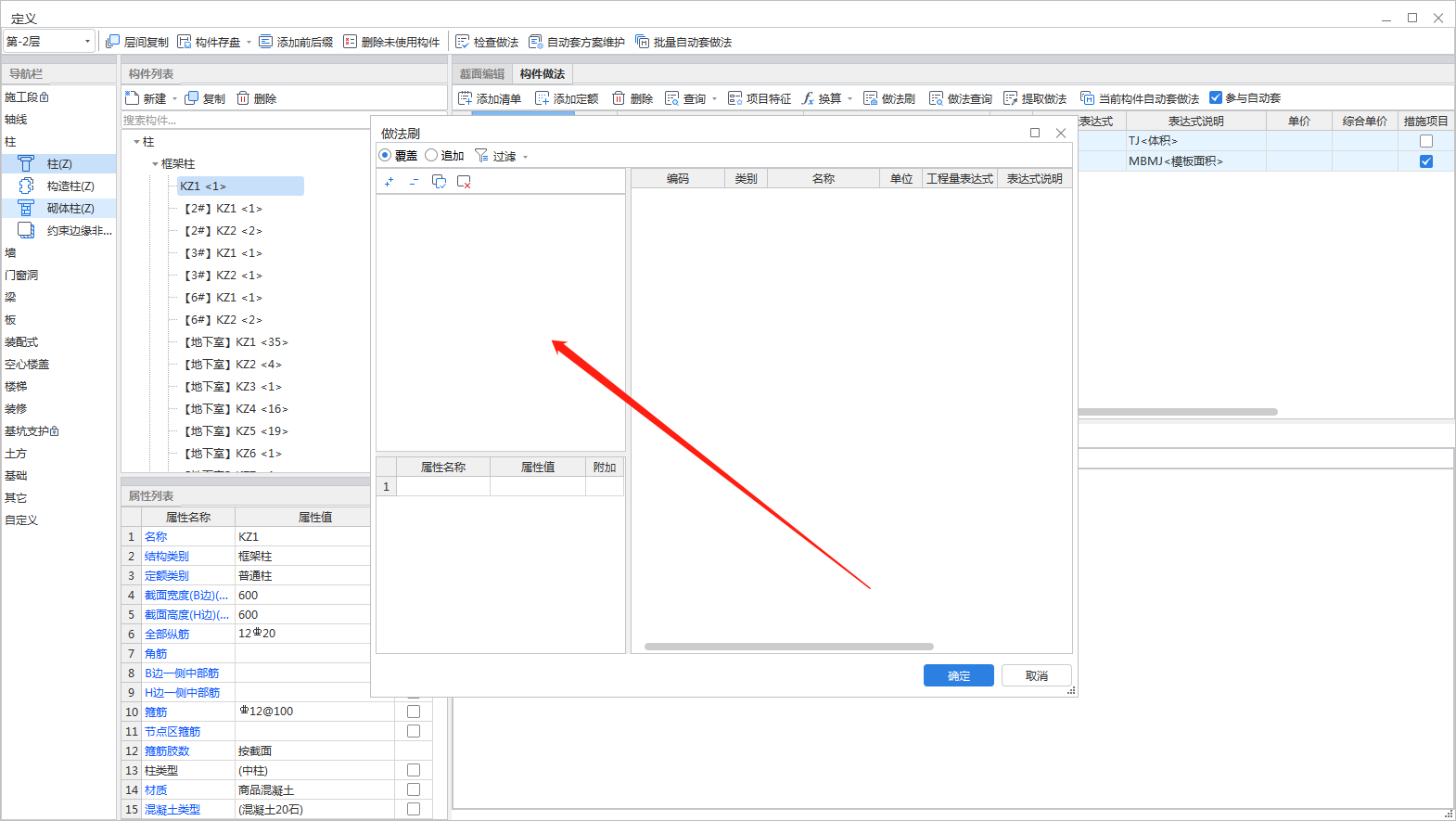Viewport: 1456px width, 821px height.
Task: Click the 层间复制 toolbar icon
Action: point(112,42)
